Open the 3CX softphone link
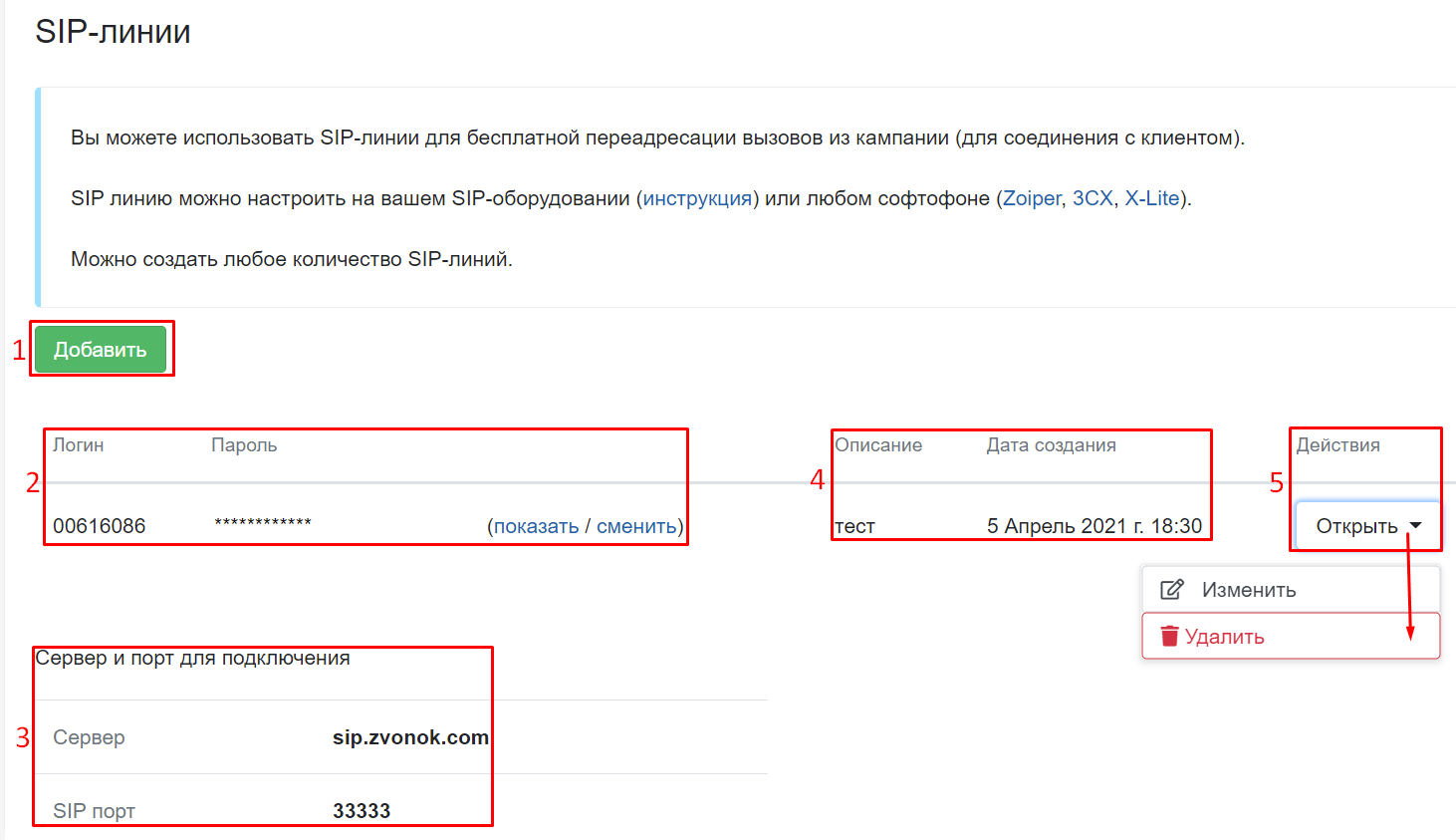Viewport: 1456px width, 840px height. click(1092, 198)
